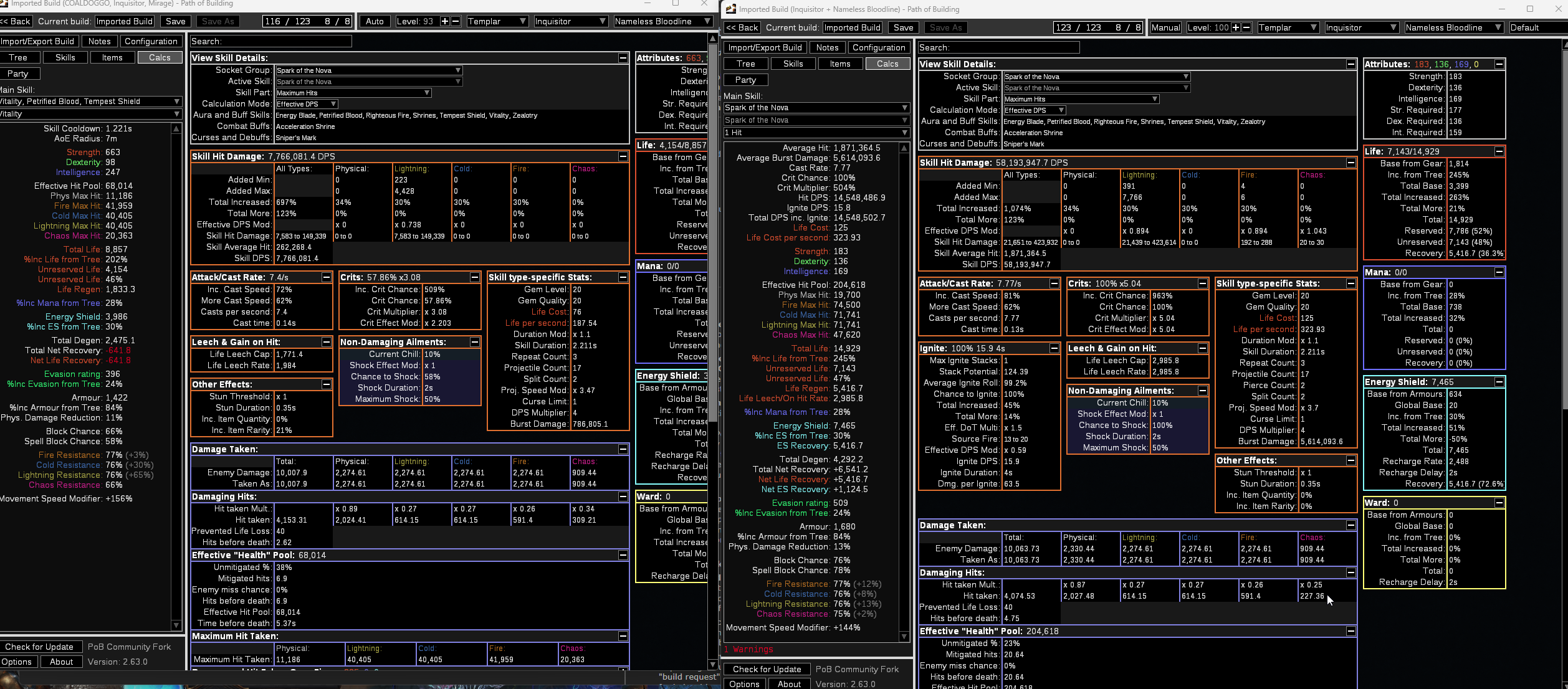The image size is (1568, 689).
Task: Collapse the Skill Hit Damage section in right window
Action: pyautogui.click(x=1350, y=163)
